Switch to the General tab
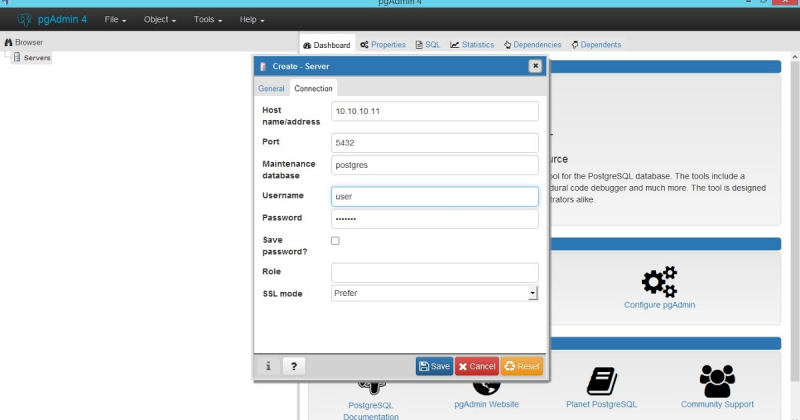This screenshot has width=800, height=420. click(x=271, y=88)
